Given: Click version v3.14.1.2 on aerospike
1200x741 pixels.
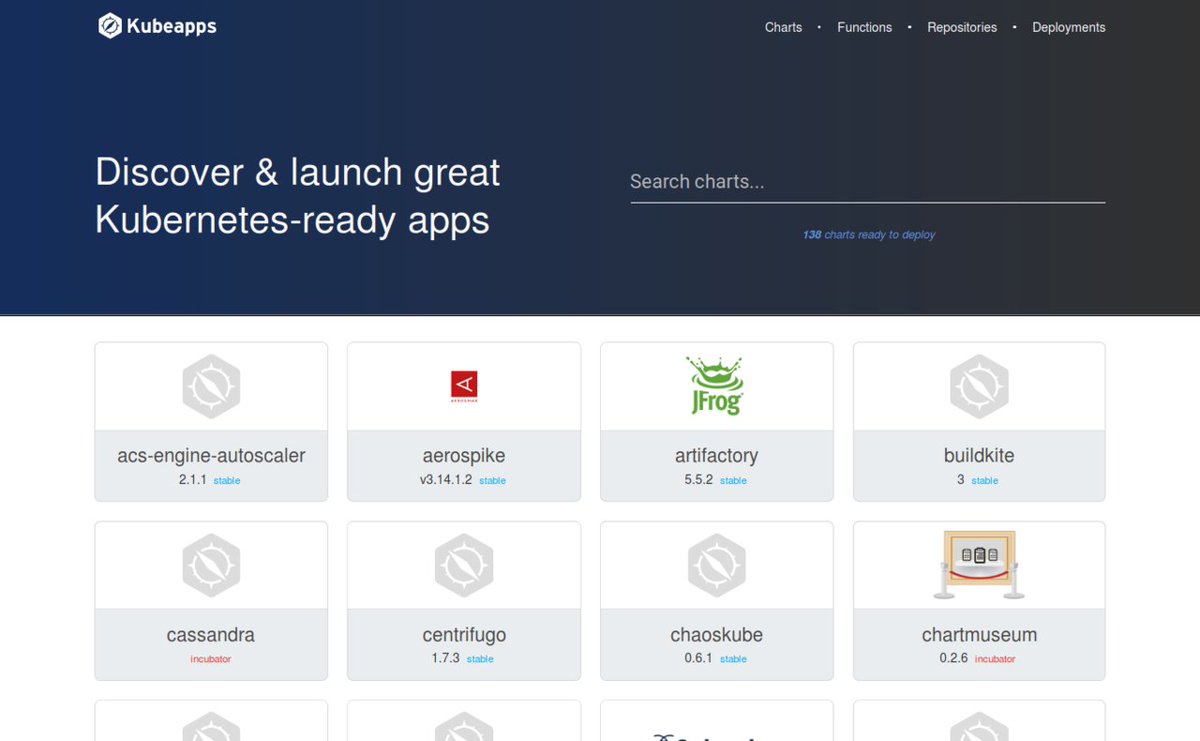Looking at the screenshot, I should (446, 480).
